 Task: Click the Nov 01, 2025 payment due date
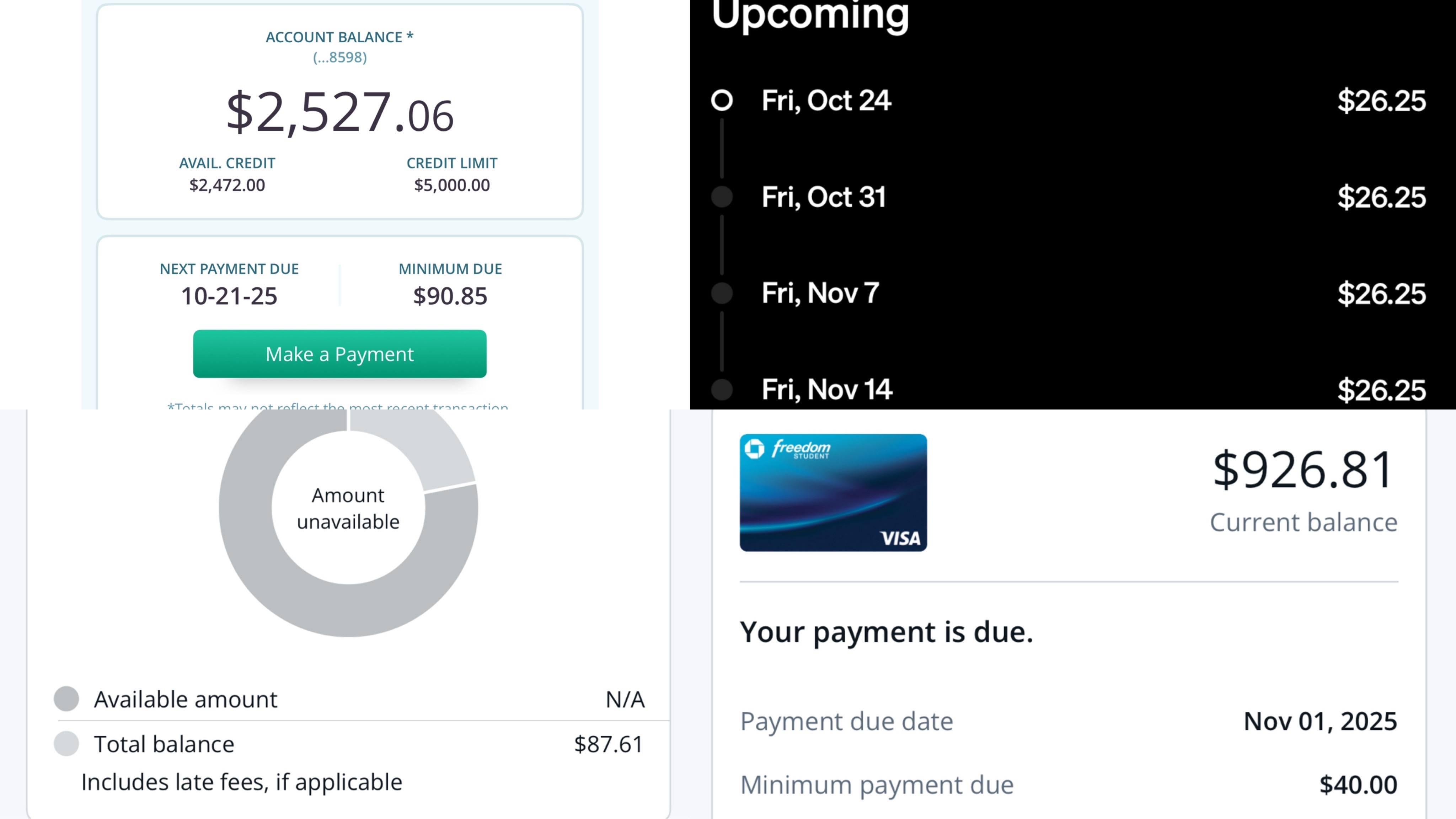click(x=1320, y=721)
